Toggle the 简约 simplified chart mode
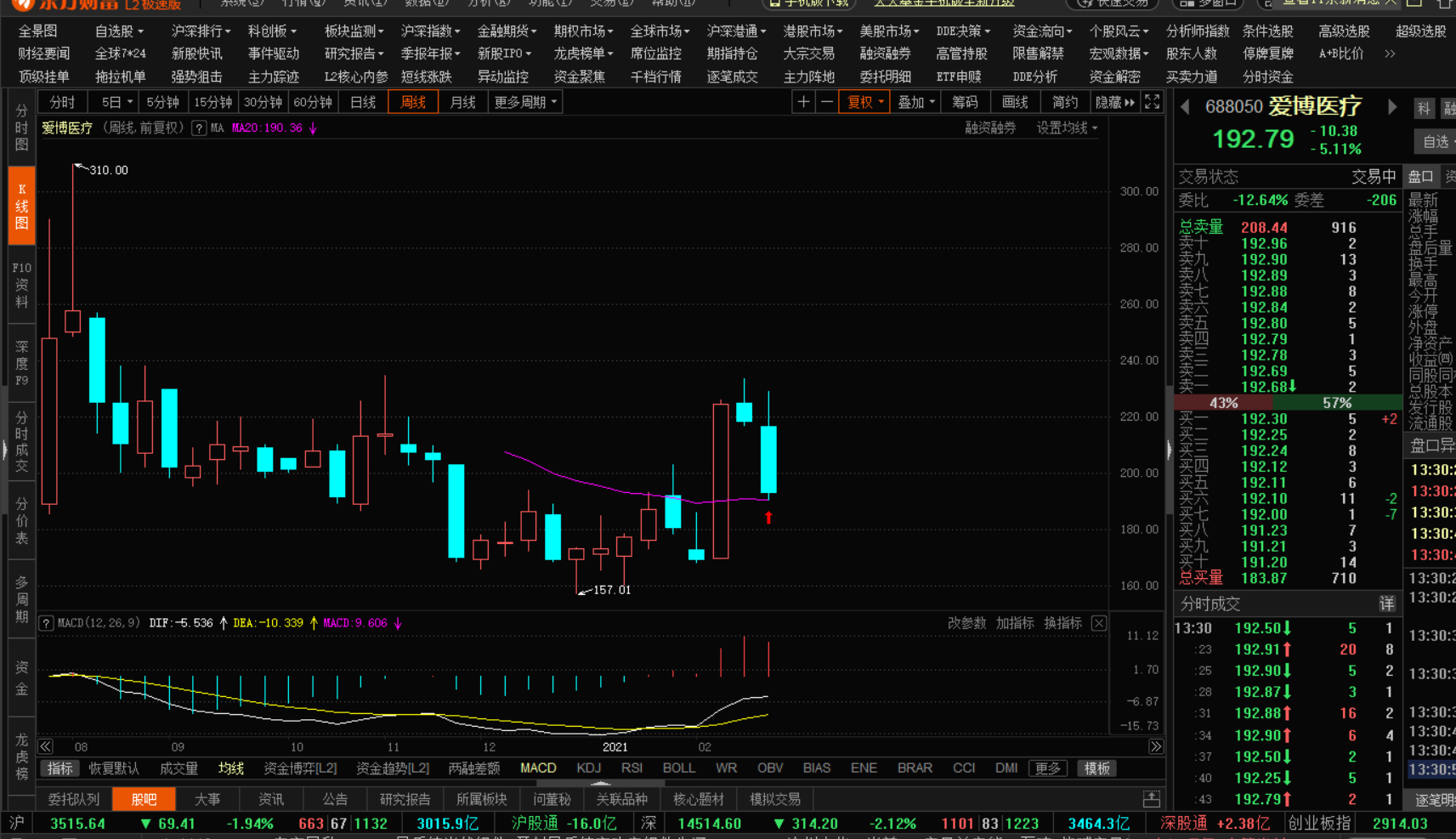 pyautogui.click(x=1065, y=102)
